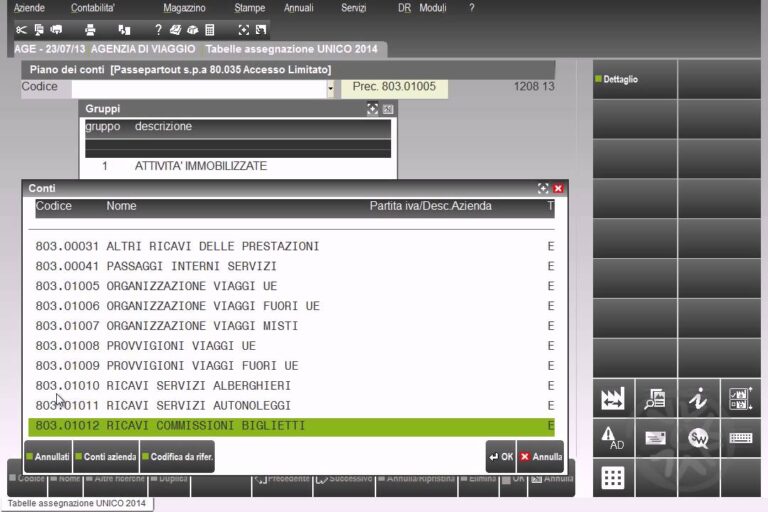Open the Contabilita' menu
The width and height of the screenshot is (768, 512).
point(93,8)
